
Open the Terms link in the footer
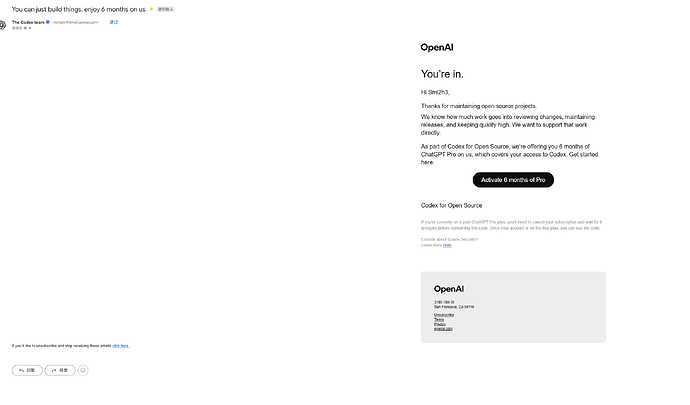439,320
